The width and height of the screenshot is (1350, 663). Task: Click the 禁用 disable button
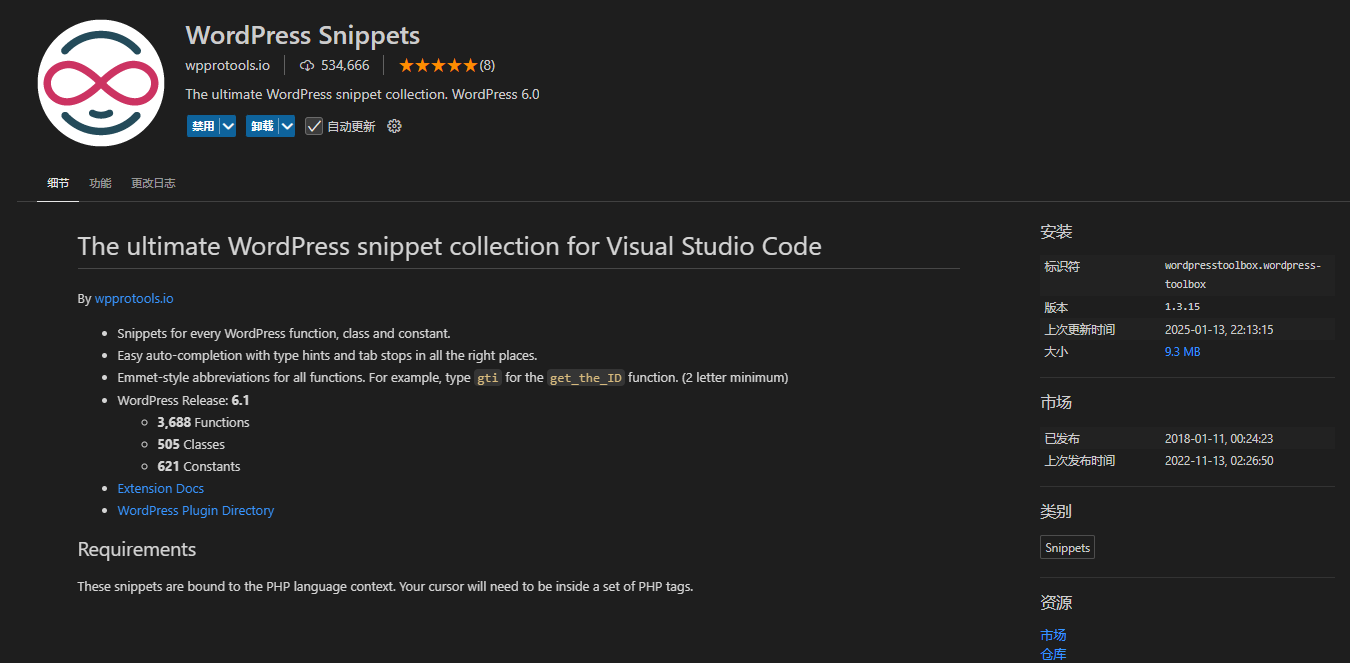tap(203, 126)
